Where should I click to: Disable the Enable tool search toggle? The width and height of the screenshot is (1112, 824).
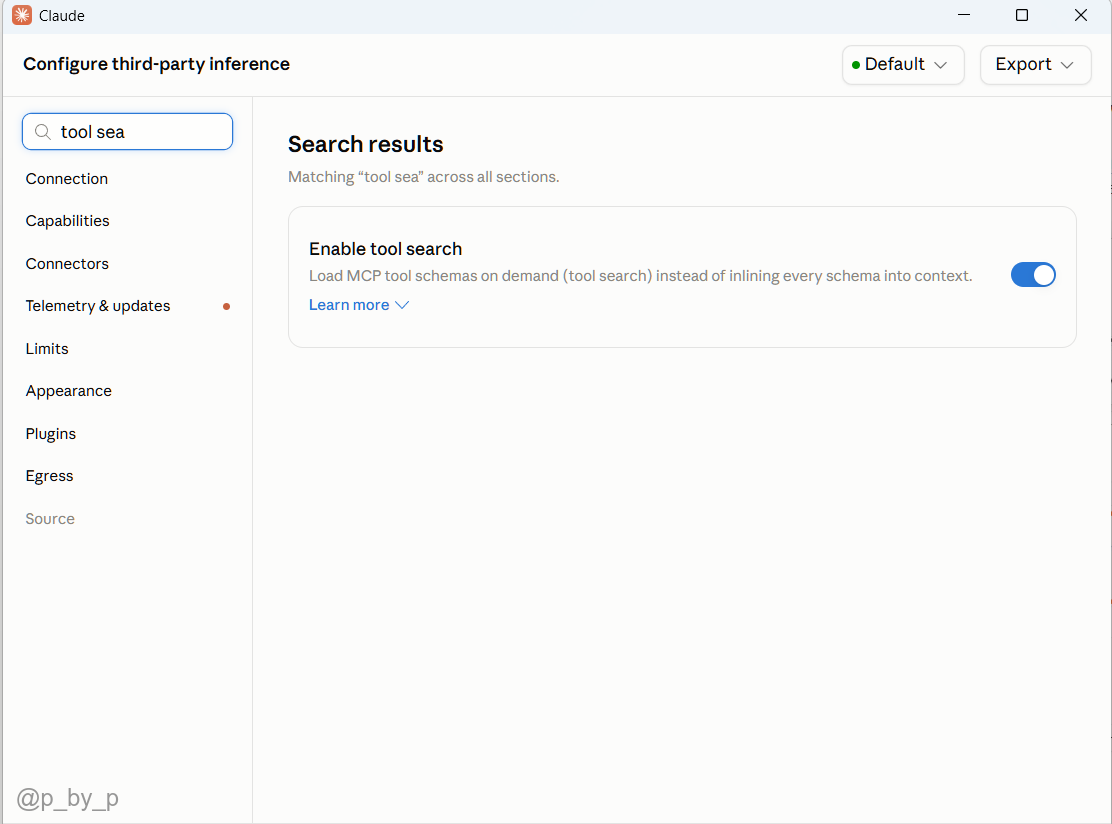click(x=1033, y=275)
